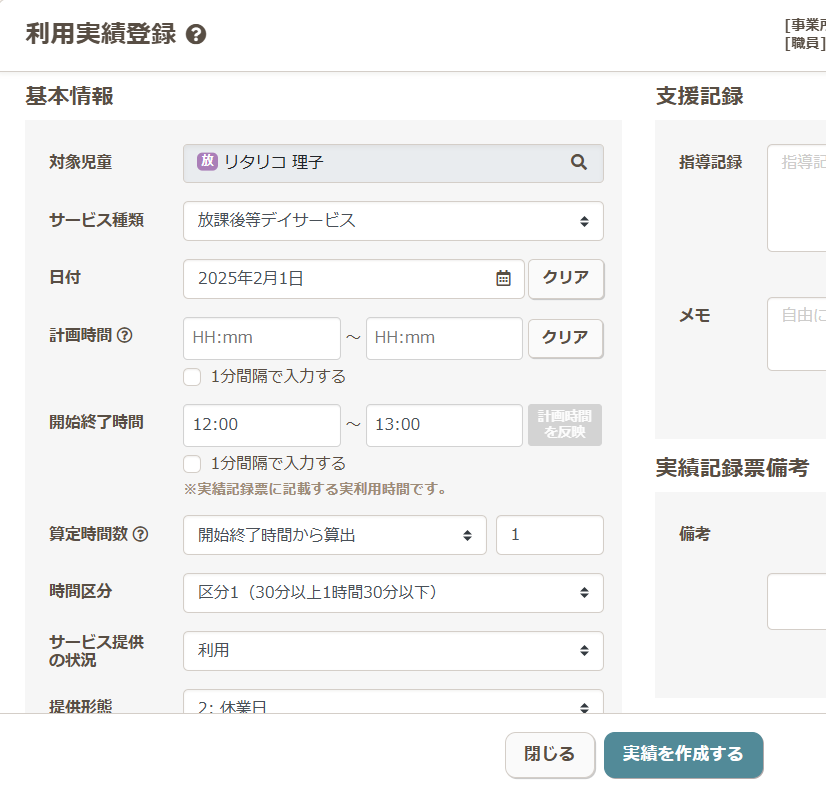Click the help icon next to 算定時間数
Screen dimensions: 826x789
140,534
